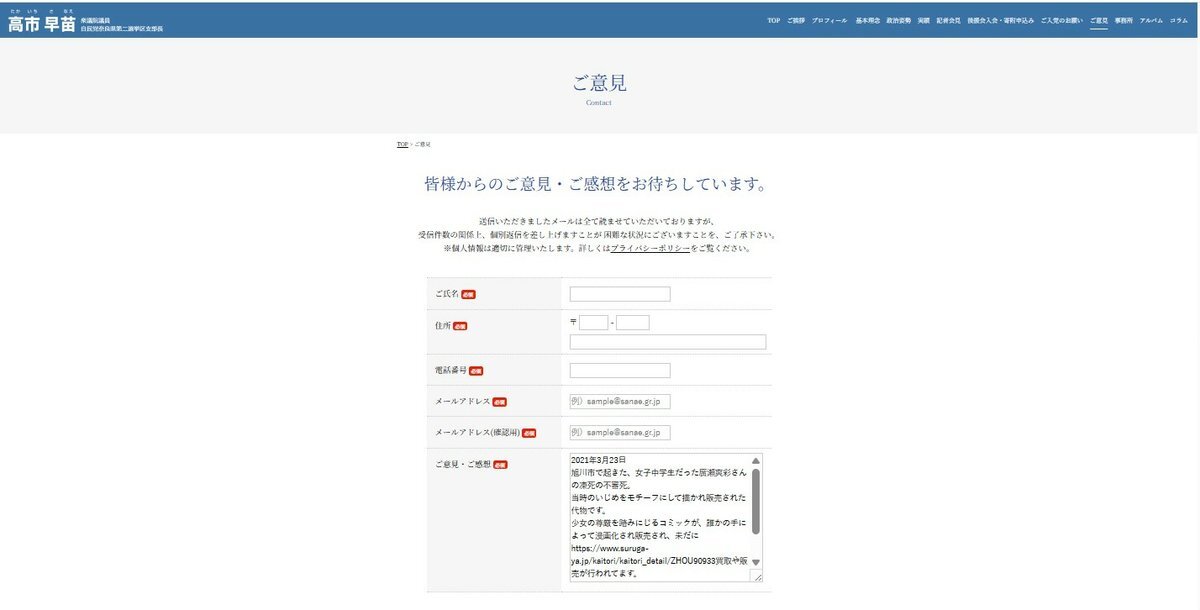
Task: Click the comment textarea scrollbar thumb
Action: click(x=756, y=501)
